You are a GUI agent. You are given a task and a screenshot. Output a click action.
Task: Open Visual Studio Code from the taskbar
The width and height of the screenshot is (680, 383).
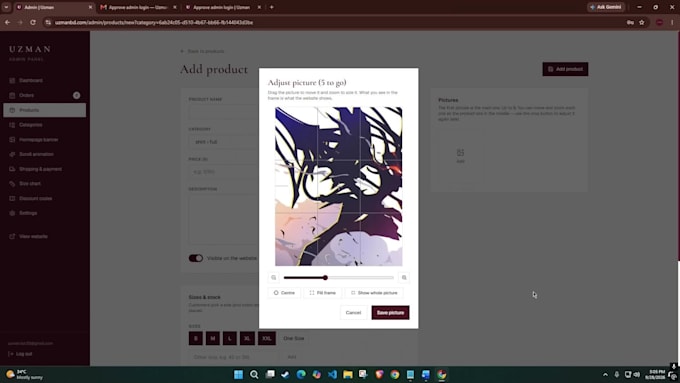[x=332, y=374]
